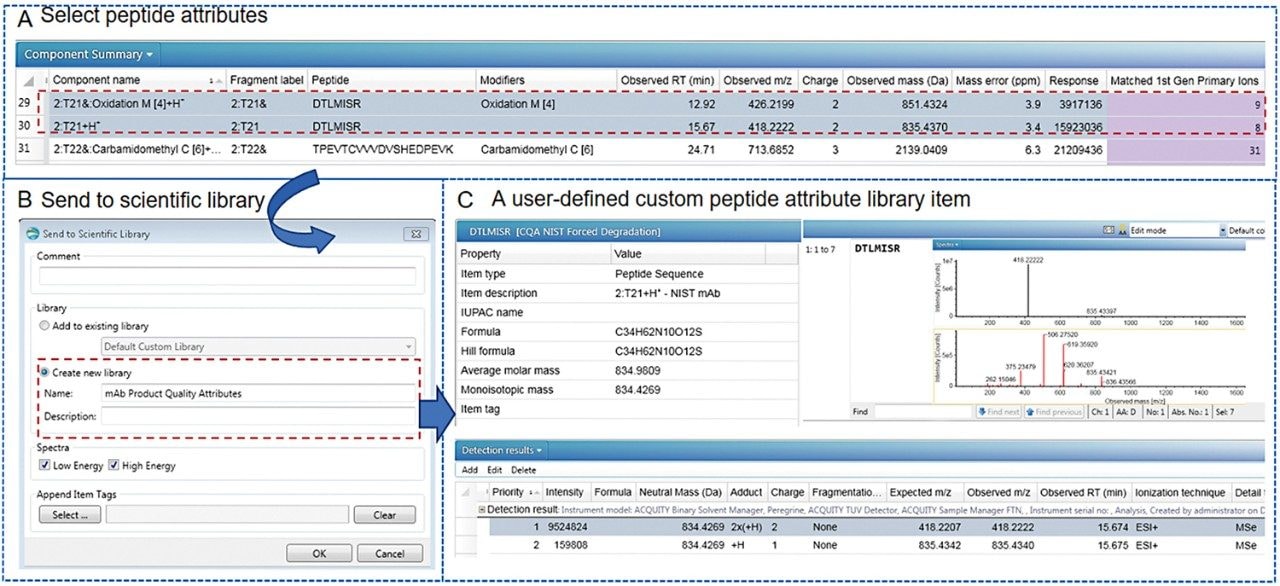Sort by Component name column header
This screenshot has width=1280, height=586.
click(x=138, y=79)
